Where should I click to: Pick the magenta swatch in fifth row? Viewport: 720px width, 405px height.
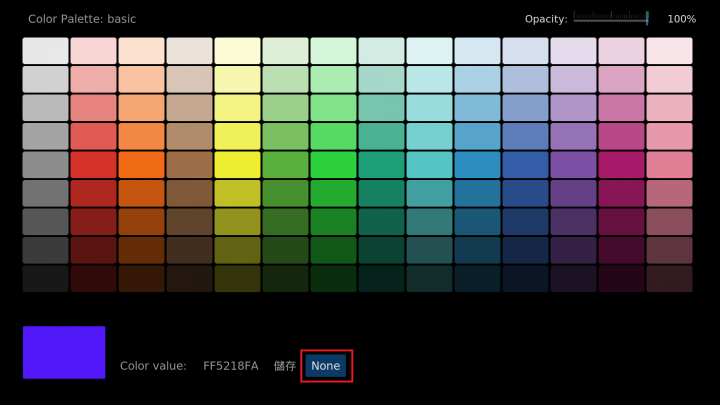tap(621, 164)
